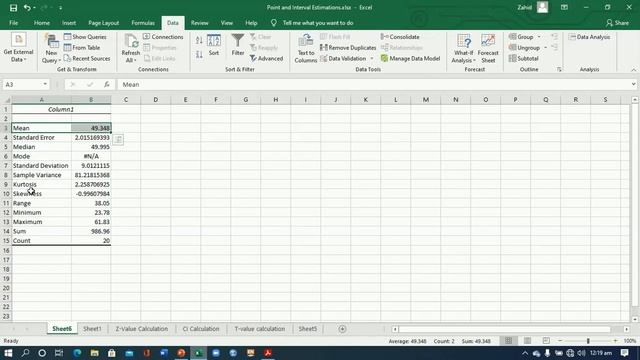The width and height of the screenshot is (640, 360).
Task: Expand the Name Box dropdown
Action: 45,84
